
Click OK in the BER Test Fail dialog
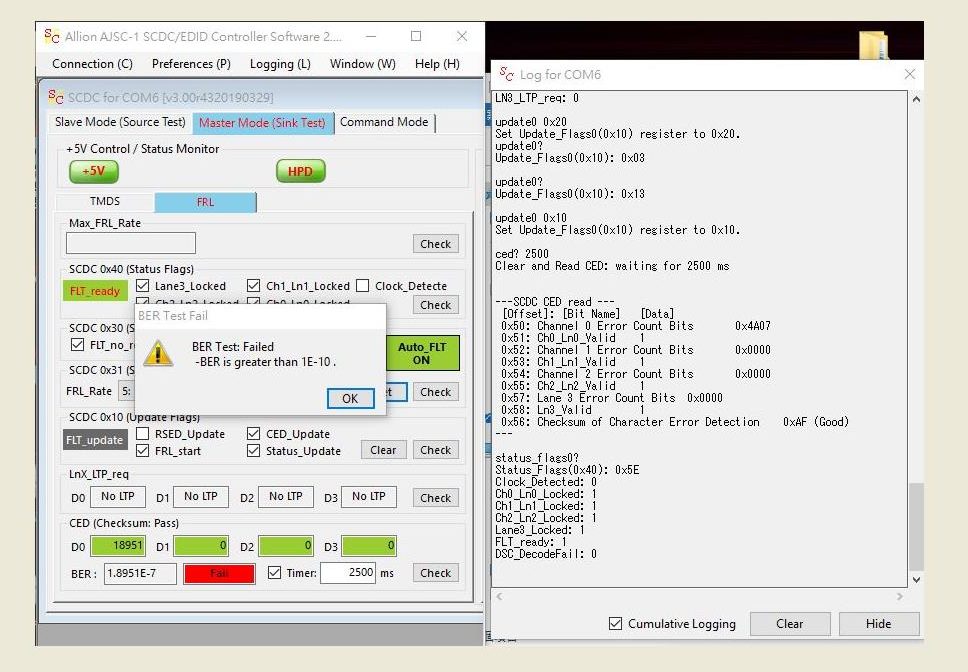coord(350,398)
